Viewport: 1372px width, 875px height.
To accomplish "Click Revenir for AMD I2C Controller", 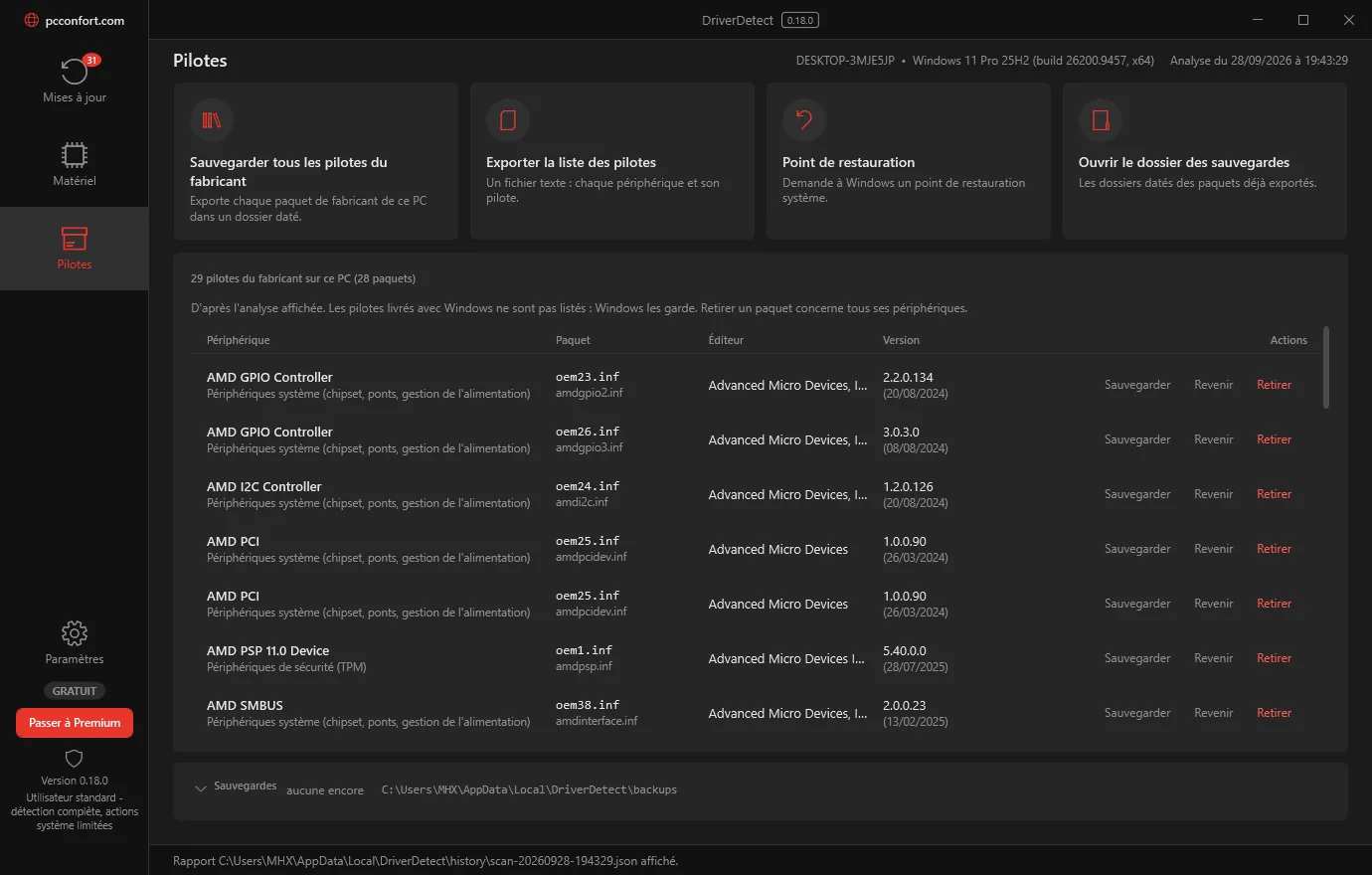I will pyautogui.click(x=1213, y=494).
